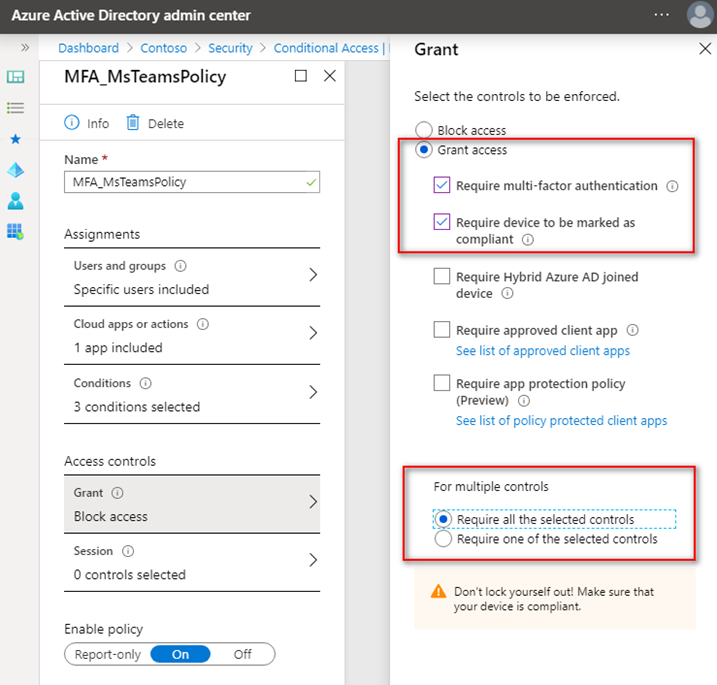Go to Contoso breadcrumb
Image resolution: width=717 pixels, height=685 pixels.
pyautogui.click(x=163, y=48)
